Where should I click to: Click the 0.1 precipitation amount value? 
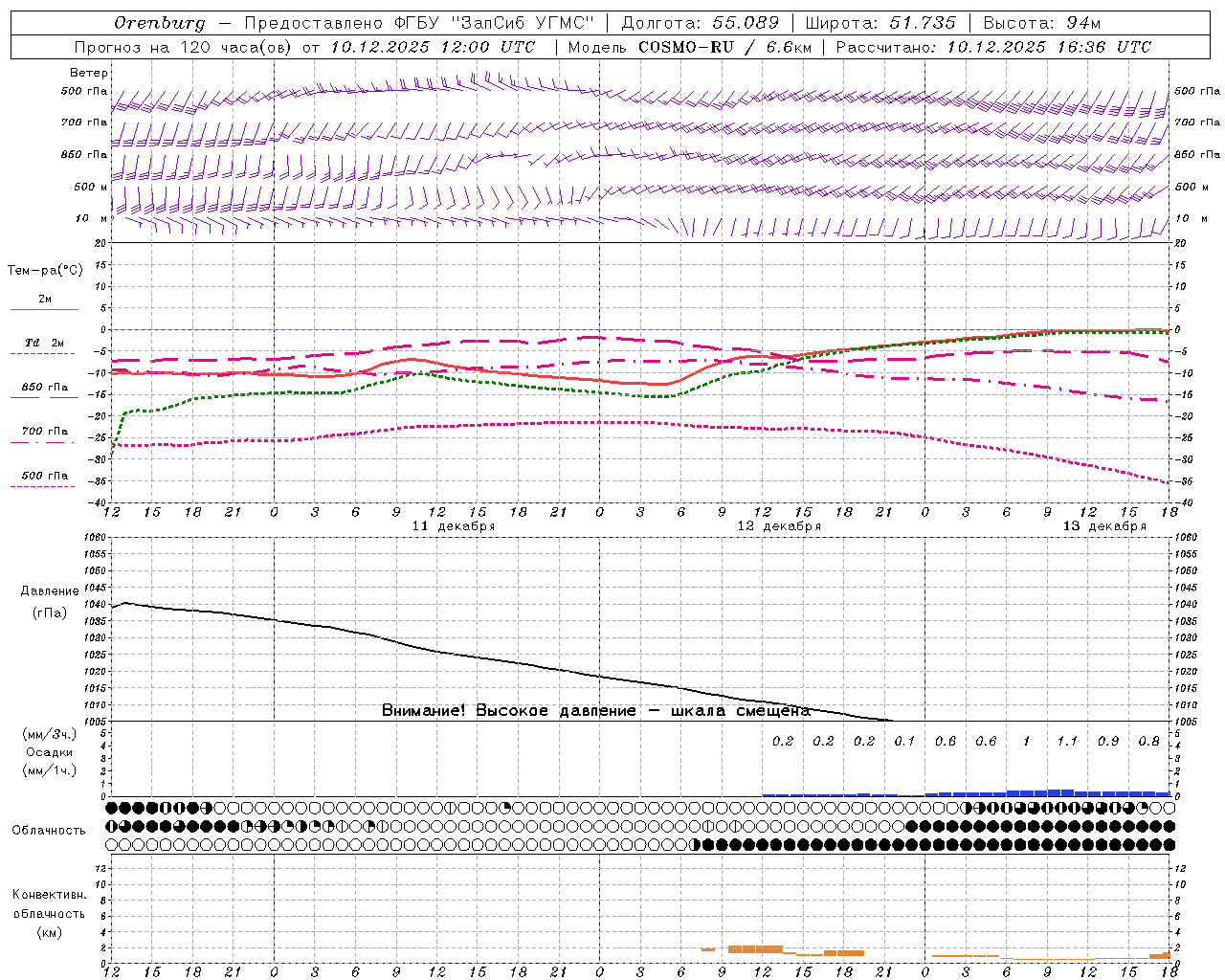(x=904, y=742)
